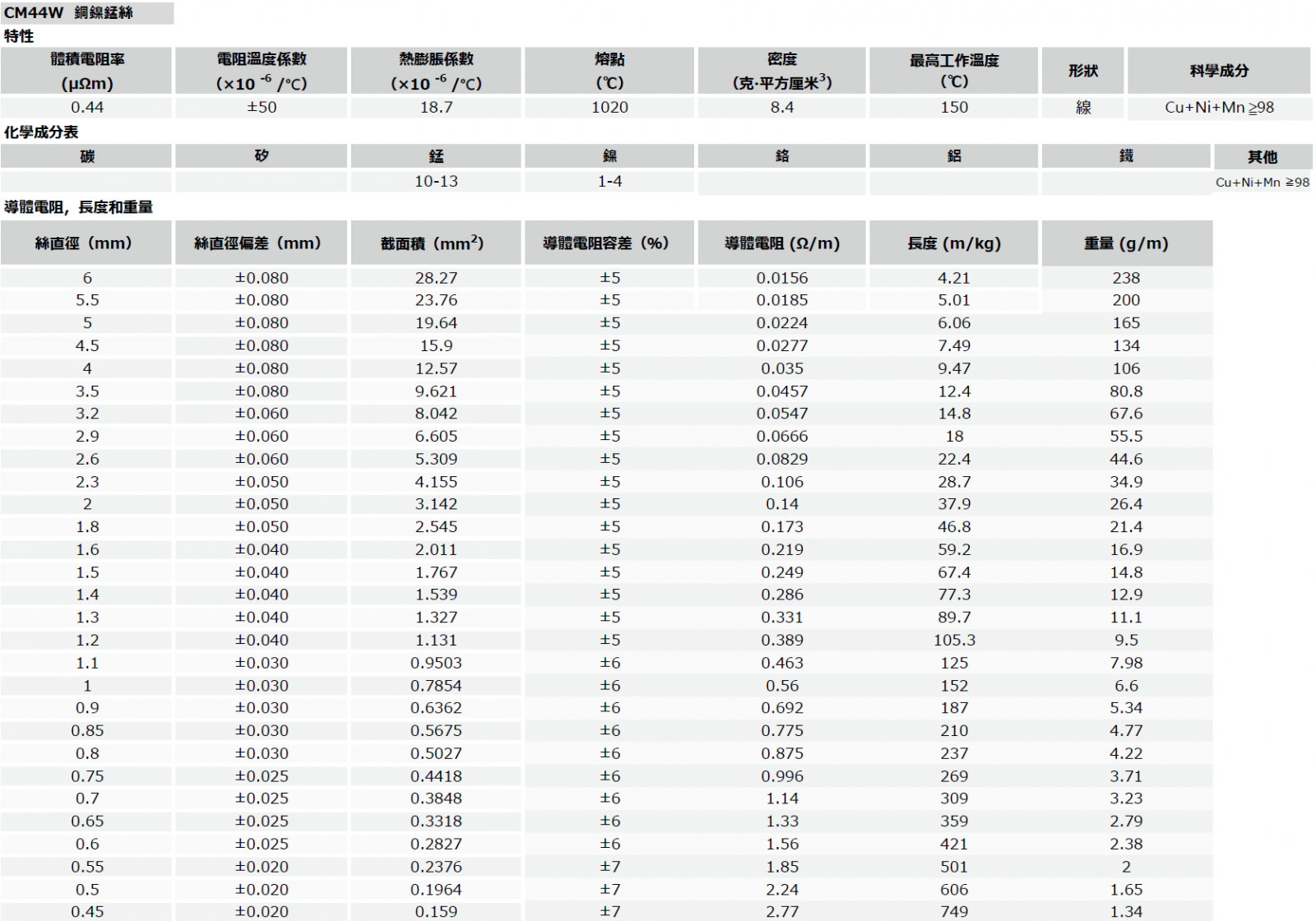The width and height of the screenshot is (1316, 921).
Task: Click the 501 length value
Action: [954, 867]
